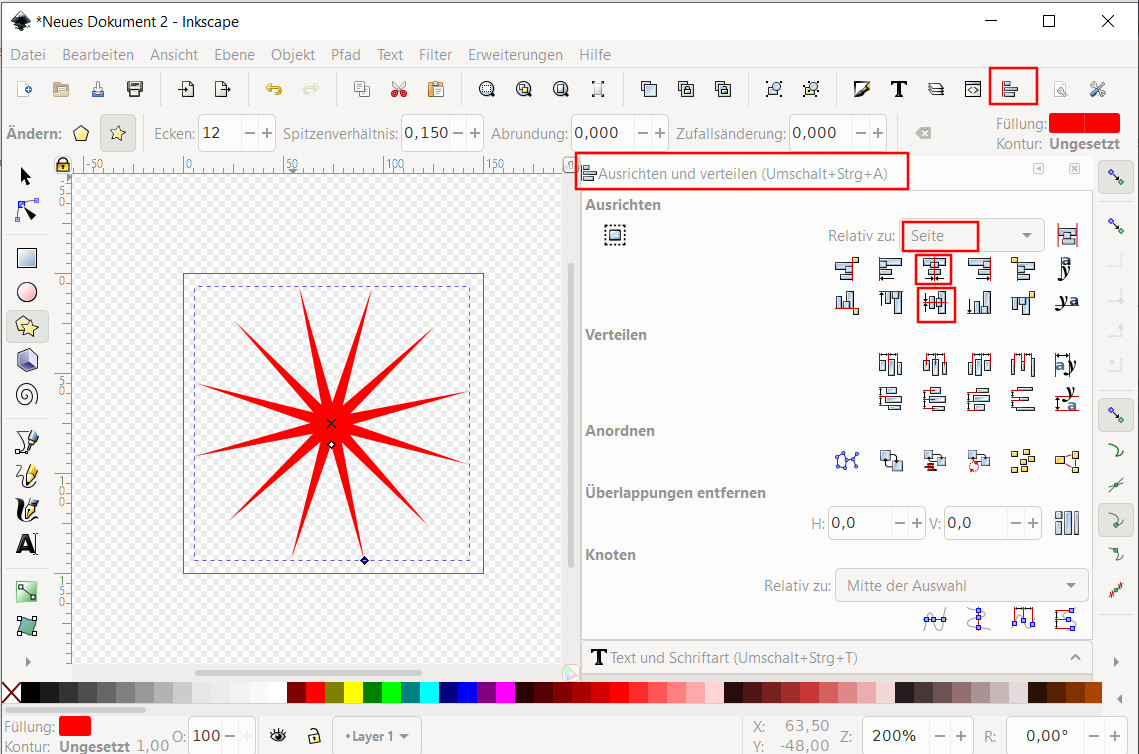Screen dimensions: 1139x754
Task: Open the XML editor icon
Action: coord(973,89)
